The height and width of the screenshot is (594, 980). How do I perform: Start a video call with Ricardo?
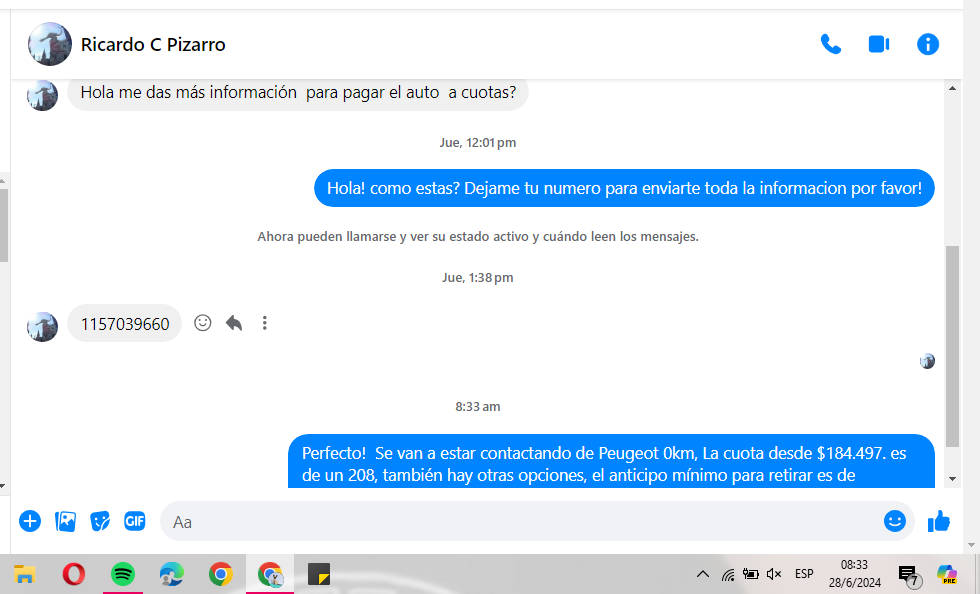878,44
